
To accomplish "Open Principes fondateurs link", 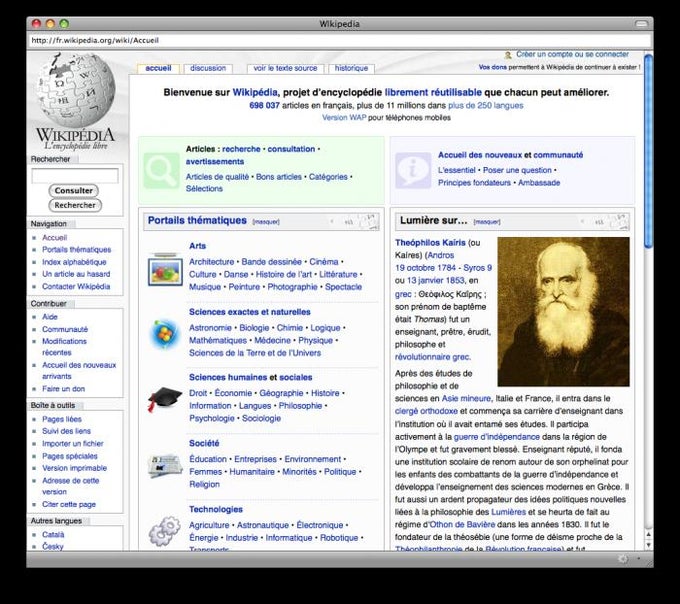I will pyautogui.click(x=474, y=183).
